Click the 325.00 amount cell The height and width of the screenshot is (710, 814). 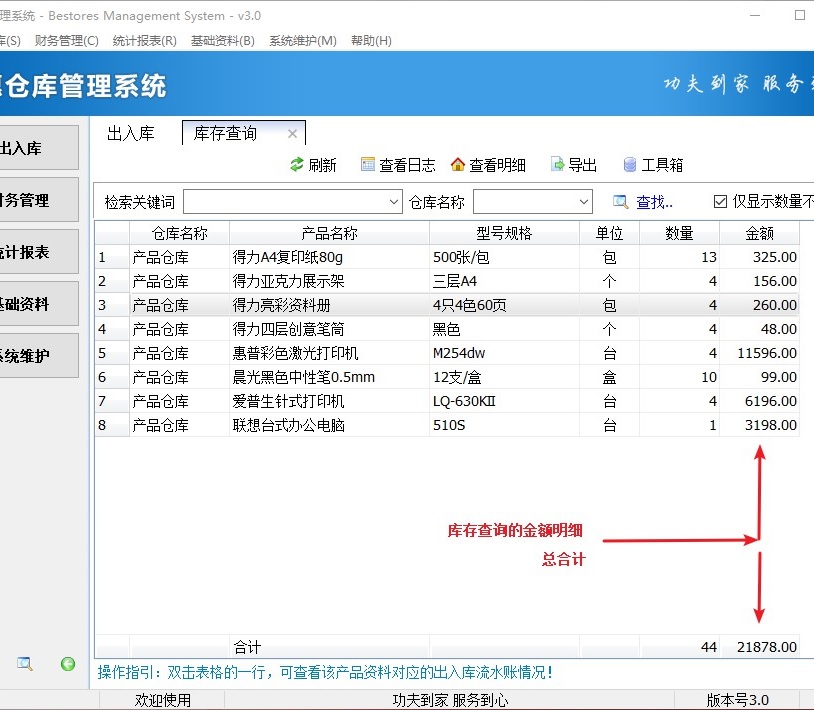(759, 257)
